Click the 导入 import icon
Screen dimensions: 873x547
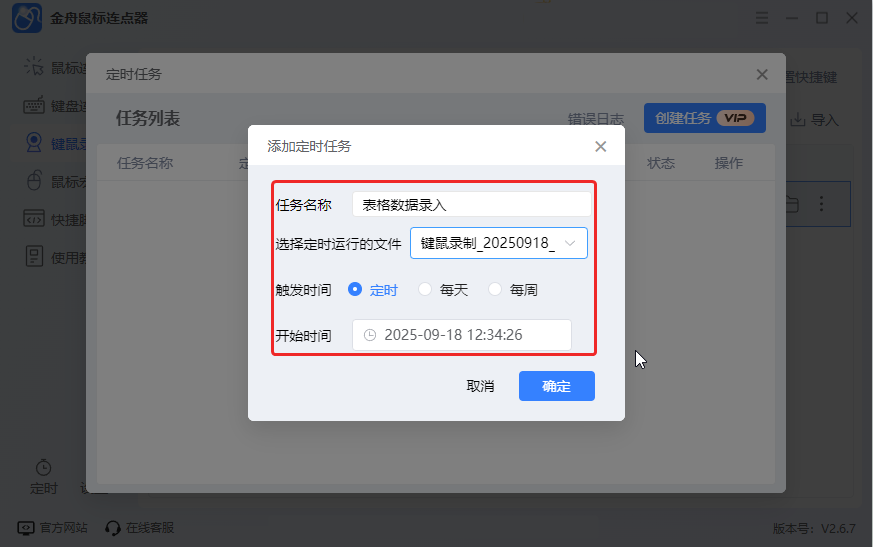(x=798, y=119)
